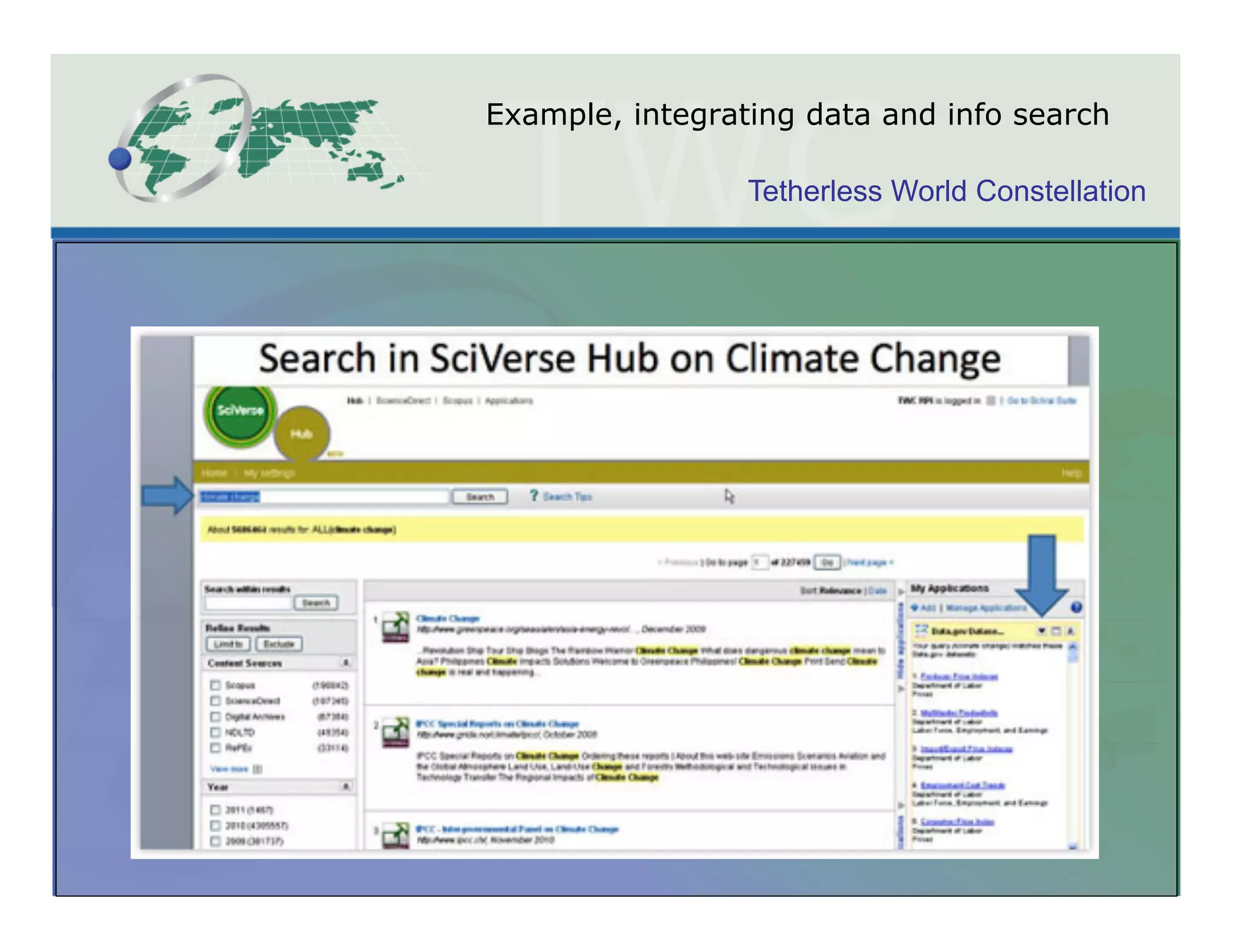The width and height of the screenshot is (1233, 952).
Task: Tick the 2010 year checkbox
Action: [x=215, y=825]
